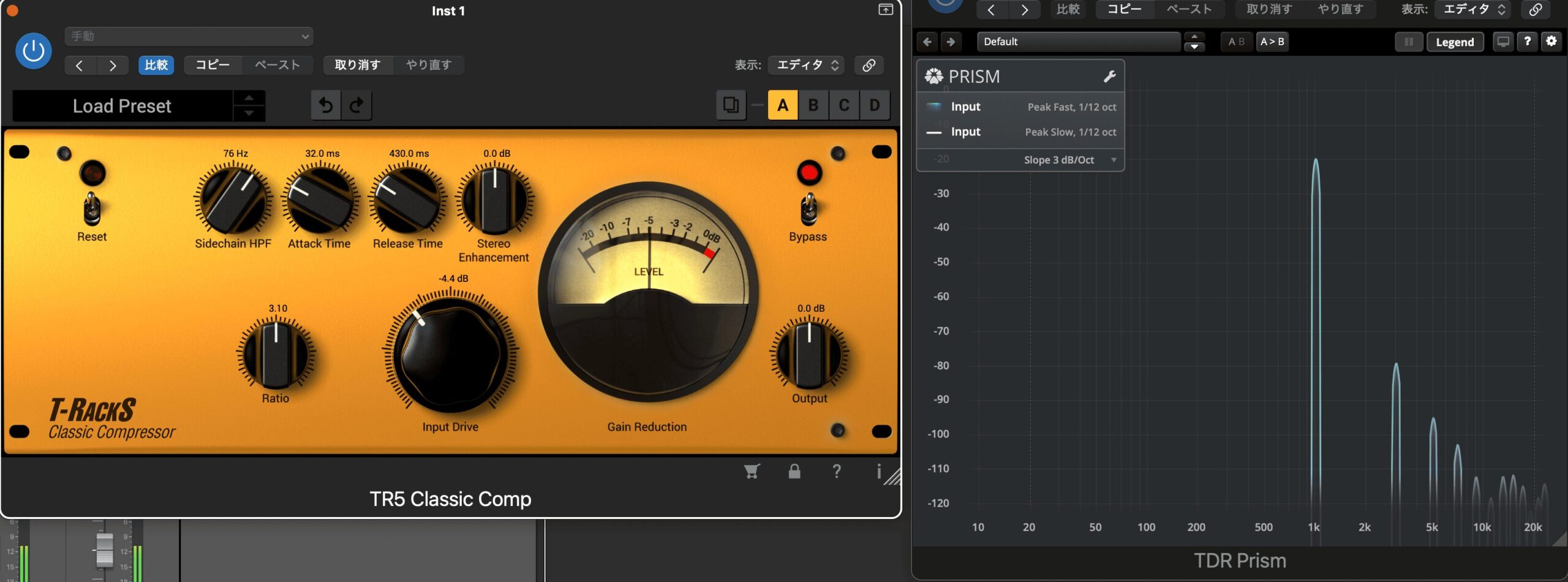
Task: Click the lock icon below compressor
Action: tap(794, 471)
